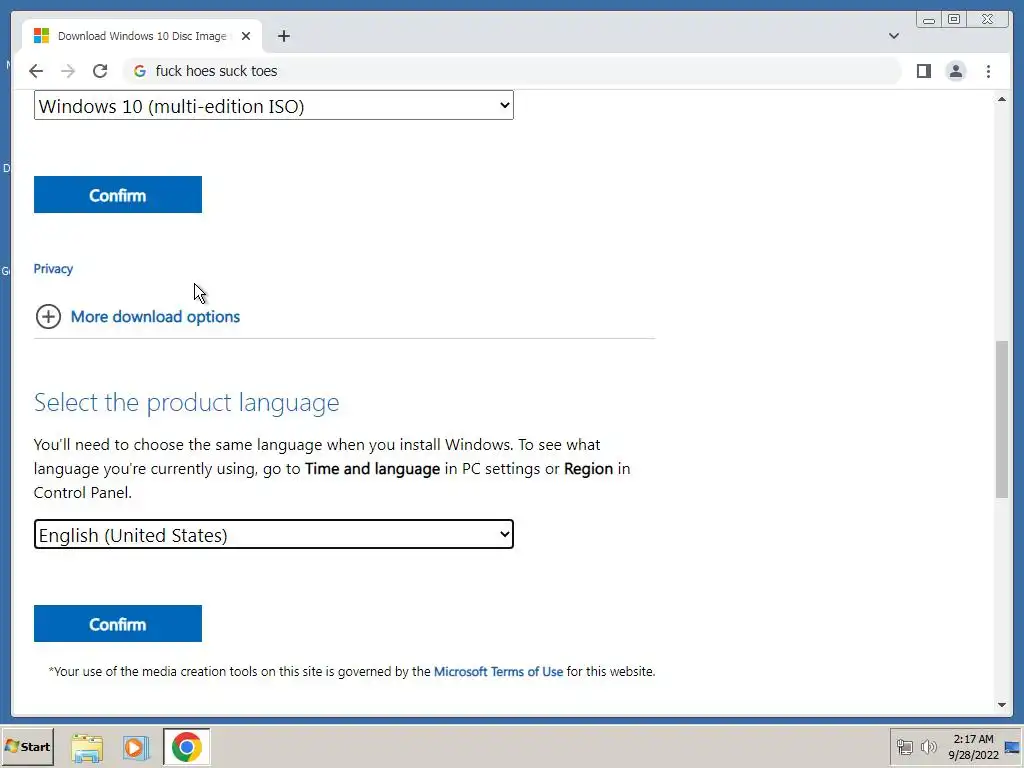Close the Download Windows 10 Disc Image tab

(x=246, y=36)
